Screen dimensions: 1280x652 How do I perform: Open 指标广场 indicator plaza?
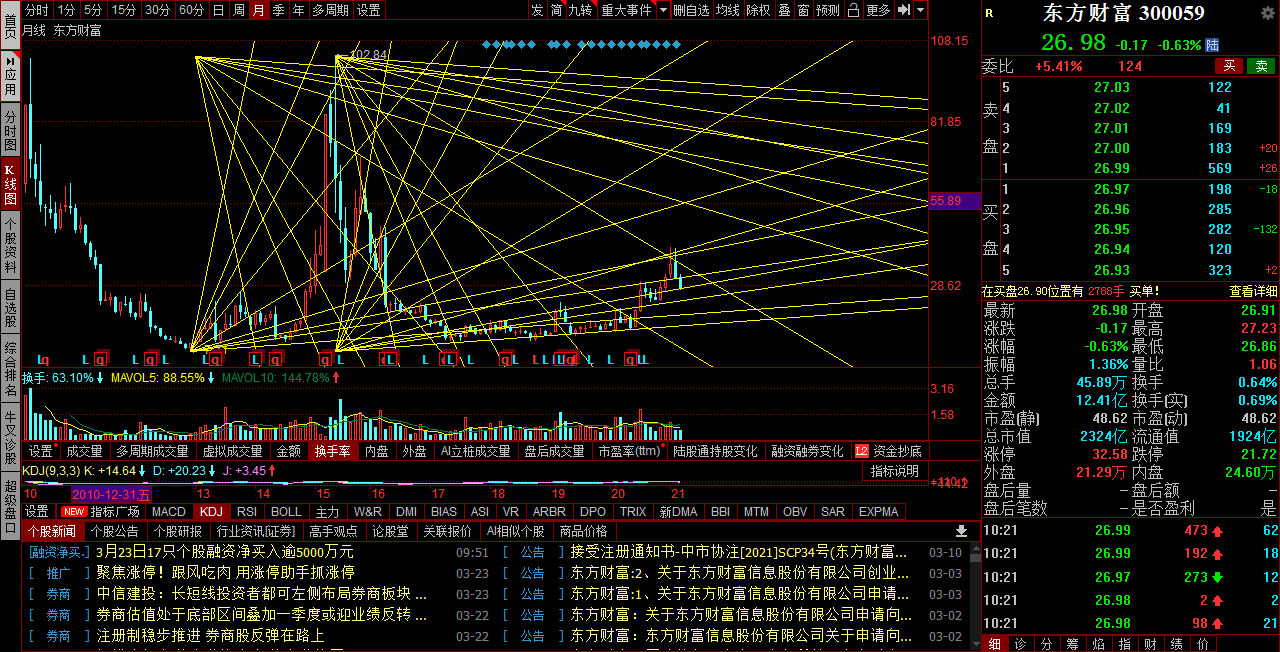115,511
